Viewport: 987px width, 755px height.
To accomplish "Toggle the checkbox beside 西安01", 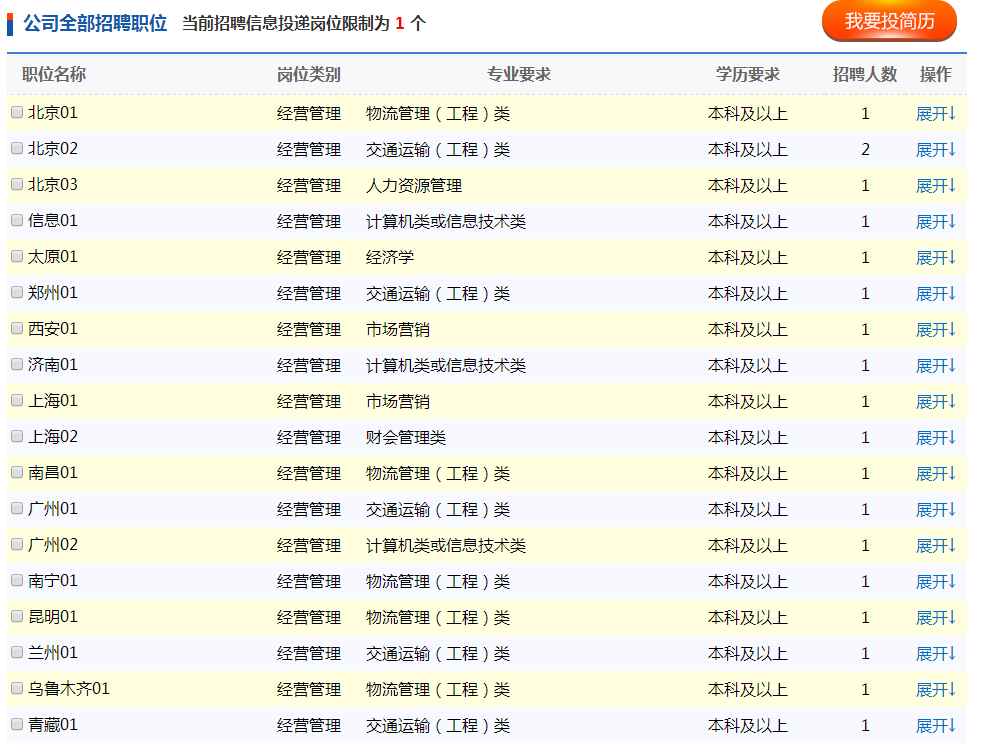I will (17, 329).
